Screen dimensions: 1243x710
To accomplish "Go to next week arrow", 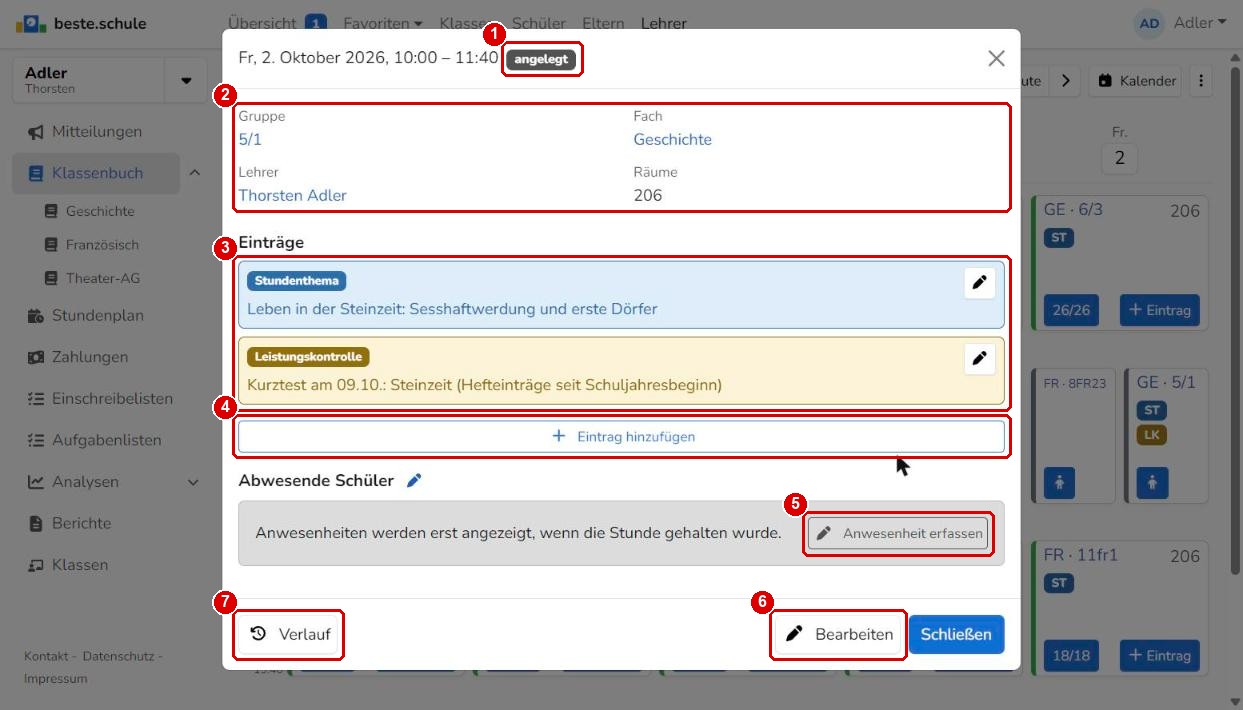I will (x=1065, y=81).
